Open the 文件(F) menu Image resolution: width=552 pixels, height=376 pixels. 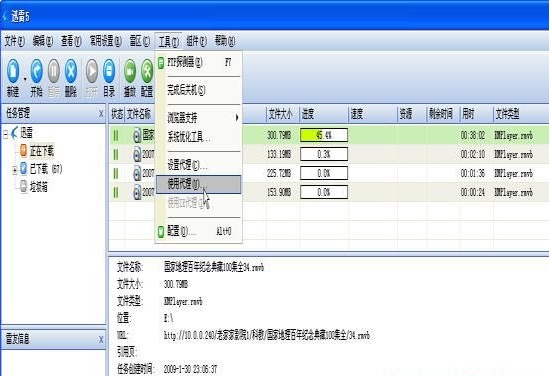click(x=14, y=41)
